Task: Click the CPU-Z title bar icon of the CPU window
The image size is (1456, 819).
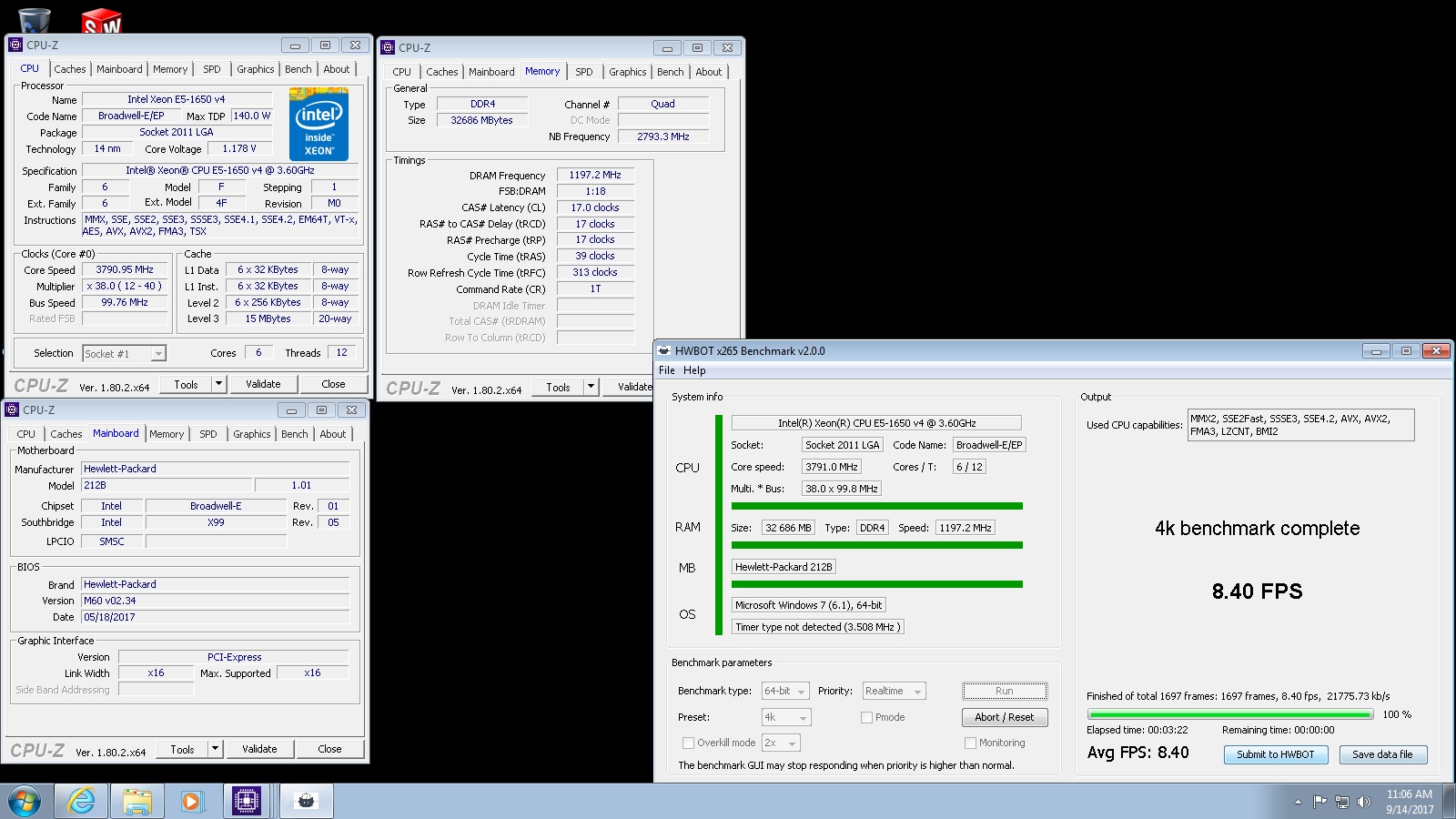Action: pyautogui.click(x=15, y=45)
